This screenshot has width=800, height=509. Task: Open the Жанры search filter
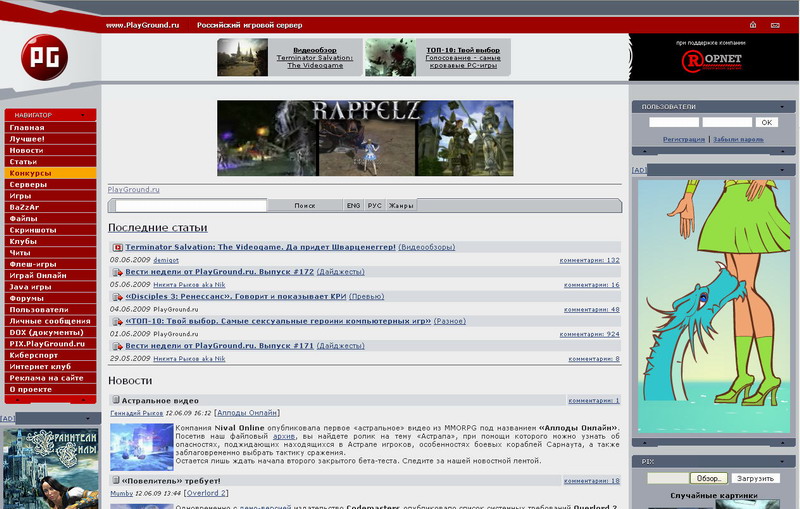401,206
